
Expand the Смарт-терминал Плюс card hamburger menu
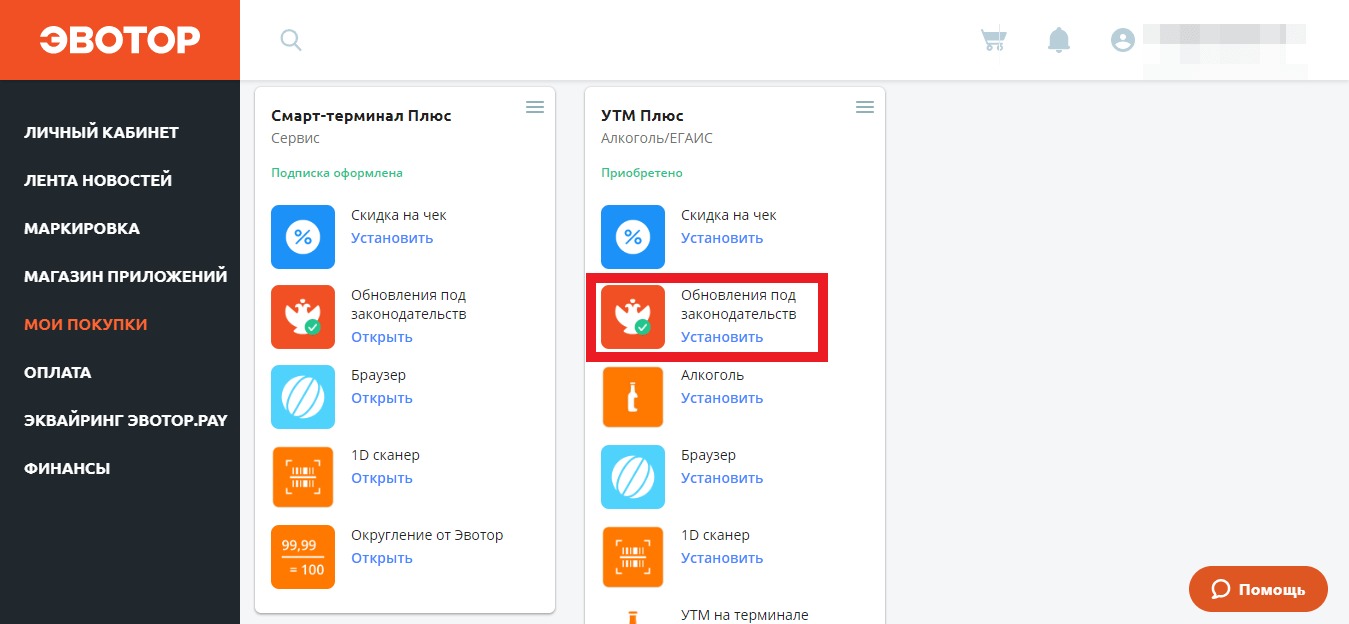[x=535, y=107]
